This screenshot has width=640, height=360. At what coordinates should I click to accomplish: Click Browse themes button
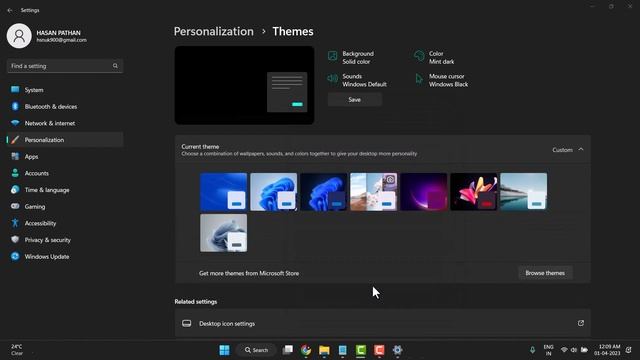[545, 273]
